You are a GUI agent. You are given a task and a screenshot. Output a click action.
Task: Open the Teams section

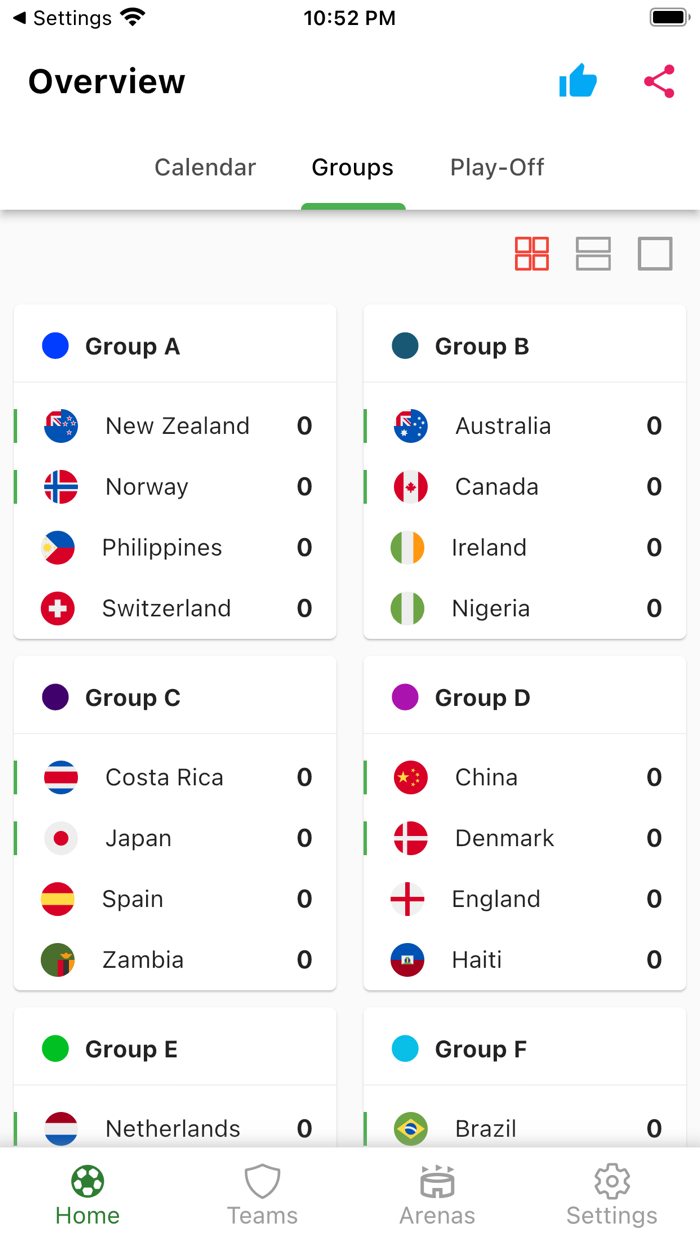262,1192
